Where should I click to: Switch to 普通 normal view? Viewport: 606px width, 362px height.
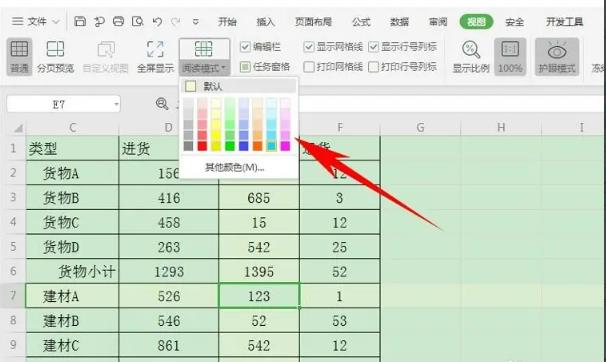coord(19,57)
